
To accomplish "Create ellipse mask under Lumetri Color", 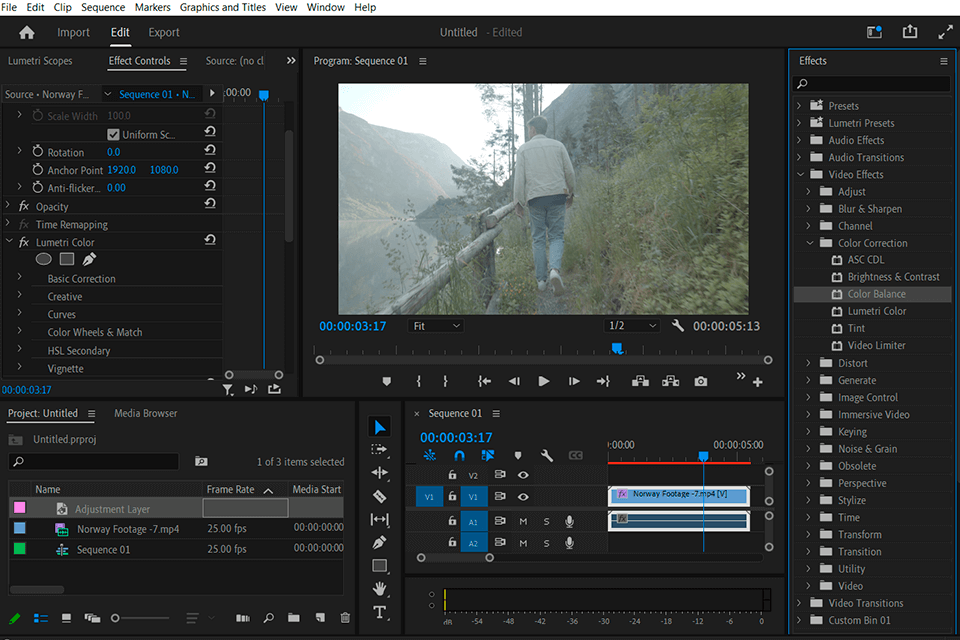I will [x=43, y=259].
